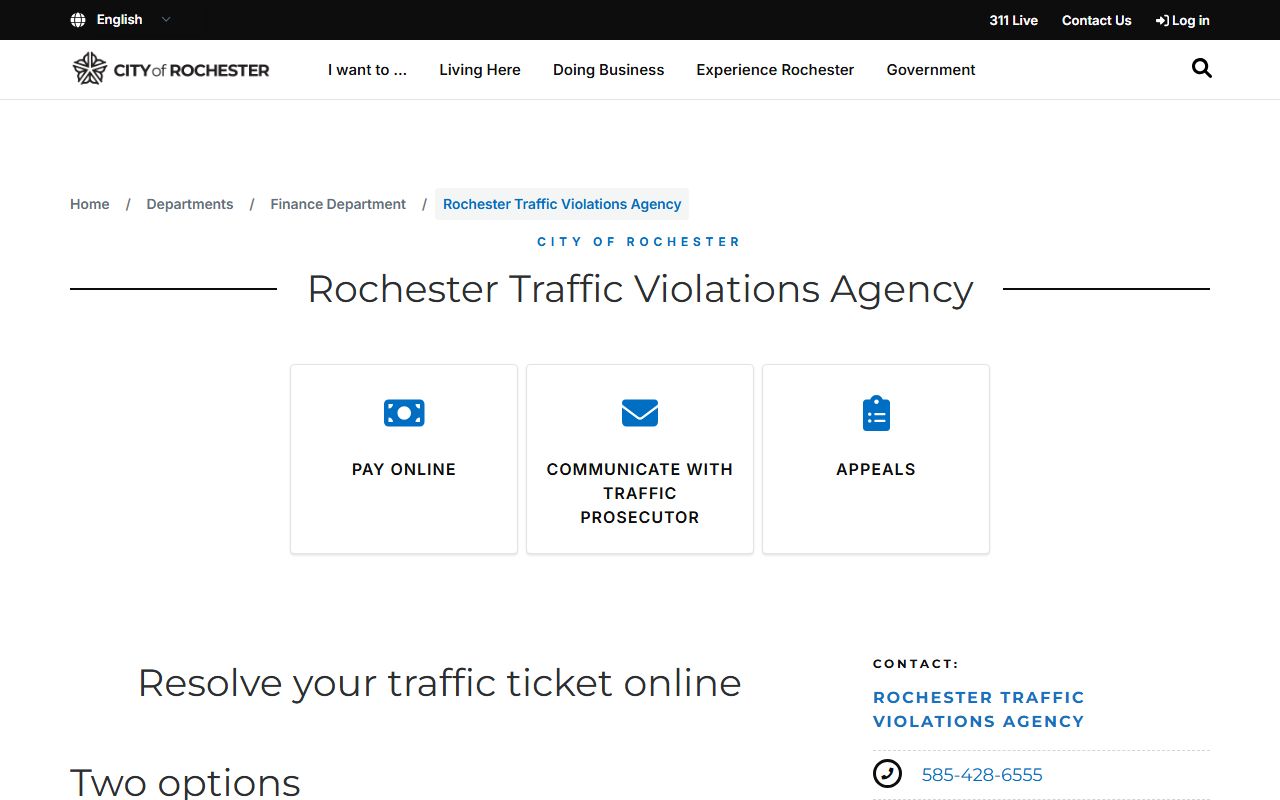Open the PAY ONLINE card
The height and width of the screenshot is (800, 1280).
click(404, 459)
